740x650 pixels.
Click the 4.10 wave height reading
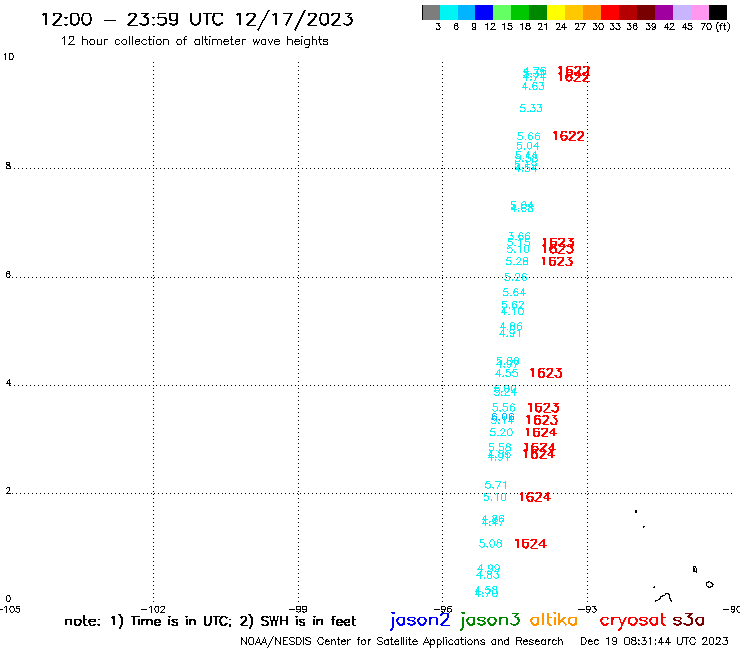pyautogui.click(x=513, y=312)
